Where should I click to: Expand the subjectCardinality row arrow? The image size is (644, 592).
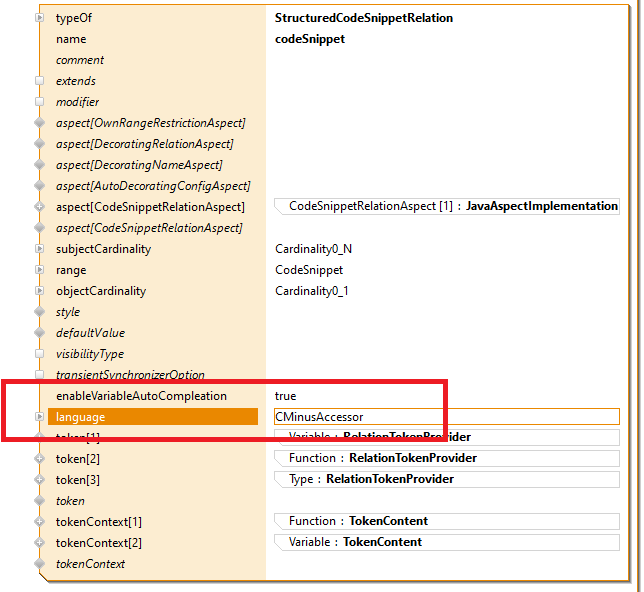point(39,249)
